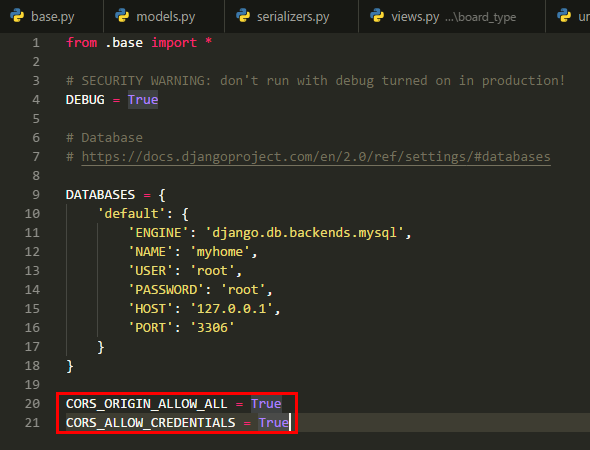The width and height of the screenshot is (590, 450).
Task: Click line number 1 in the gutter
Action: pos(36,43)
